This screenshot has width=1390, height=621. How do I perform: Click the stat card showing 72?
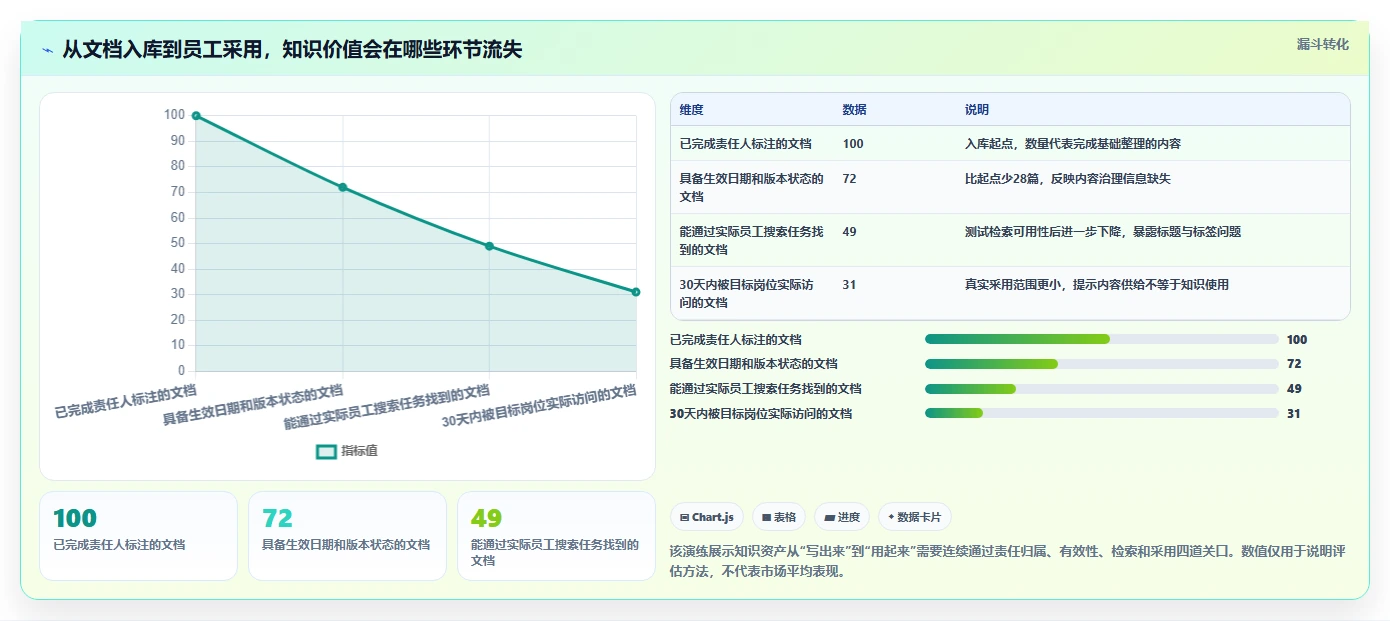point(347,536)
